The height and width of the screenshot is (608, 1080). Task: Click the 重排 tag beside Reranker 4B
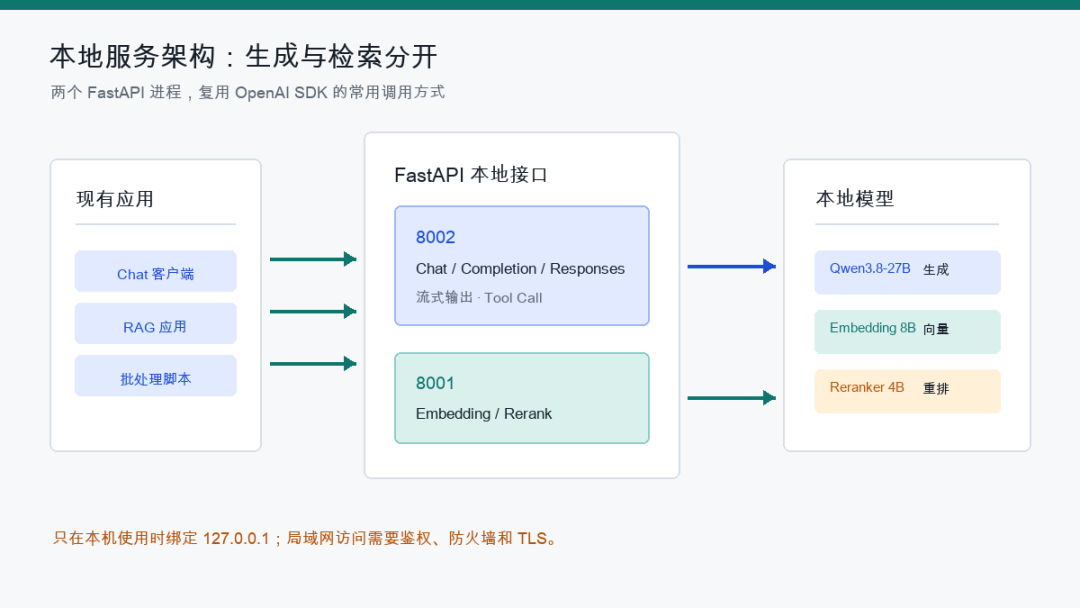[936, 388]
